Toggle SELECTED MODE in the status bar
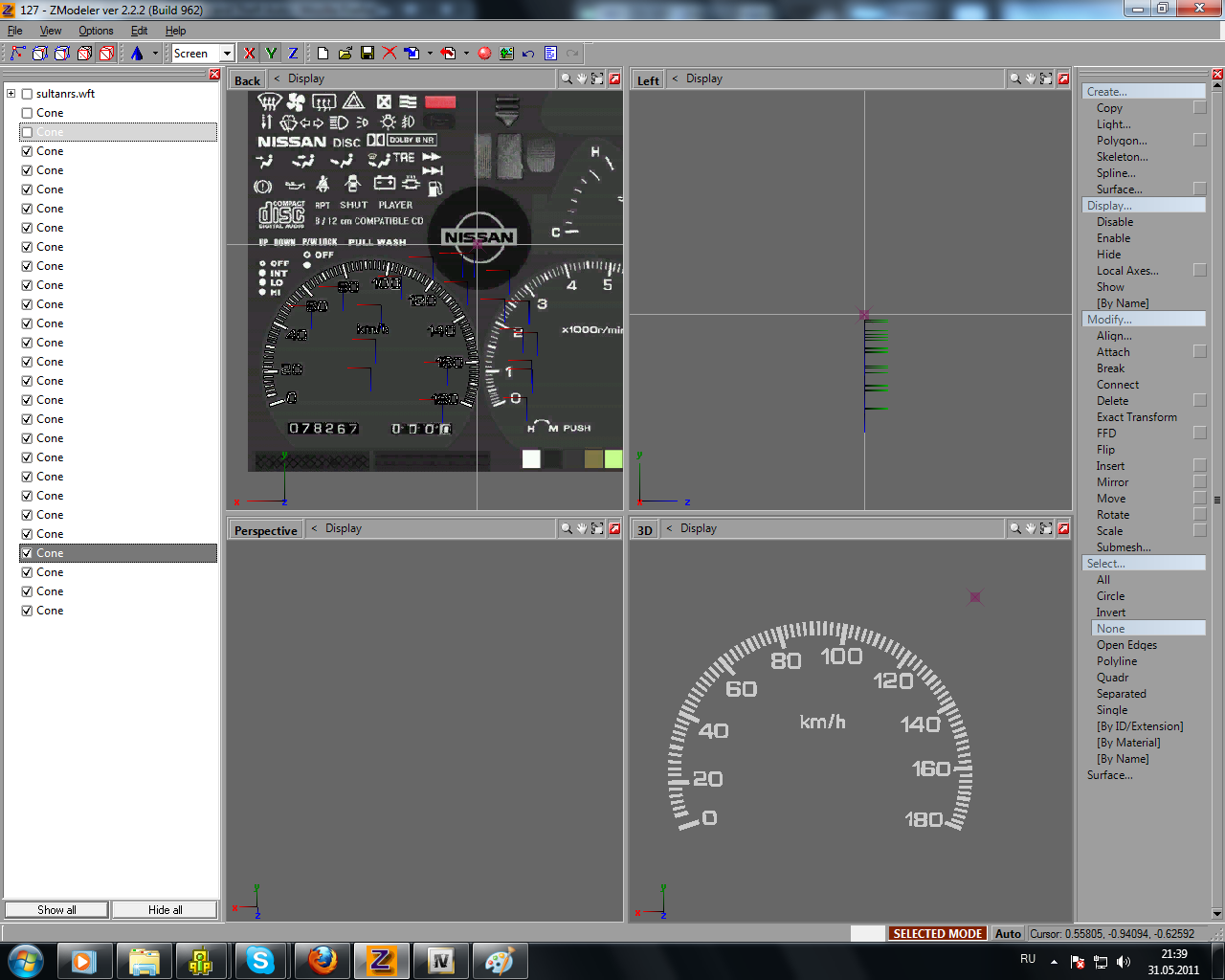Image resolution: width=1225 pixels, height=980 pixels. (938, 933)
